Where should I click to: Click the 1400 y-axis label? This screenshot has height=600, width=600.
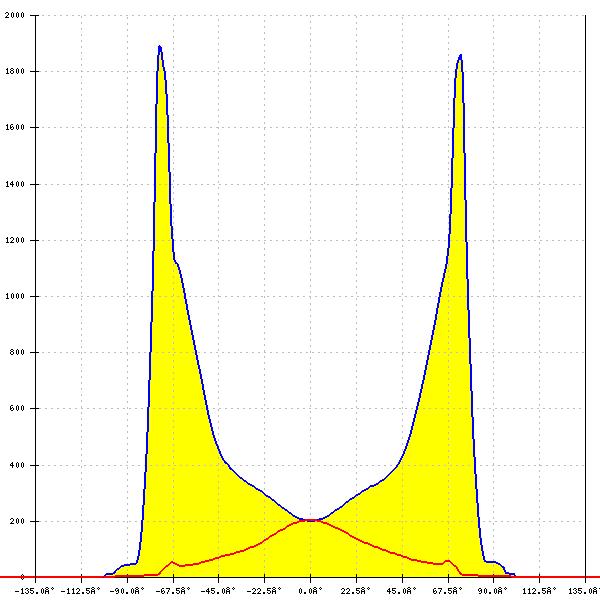coord(15,184)
